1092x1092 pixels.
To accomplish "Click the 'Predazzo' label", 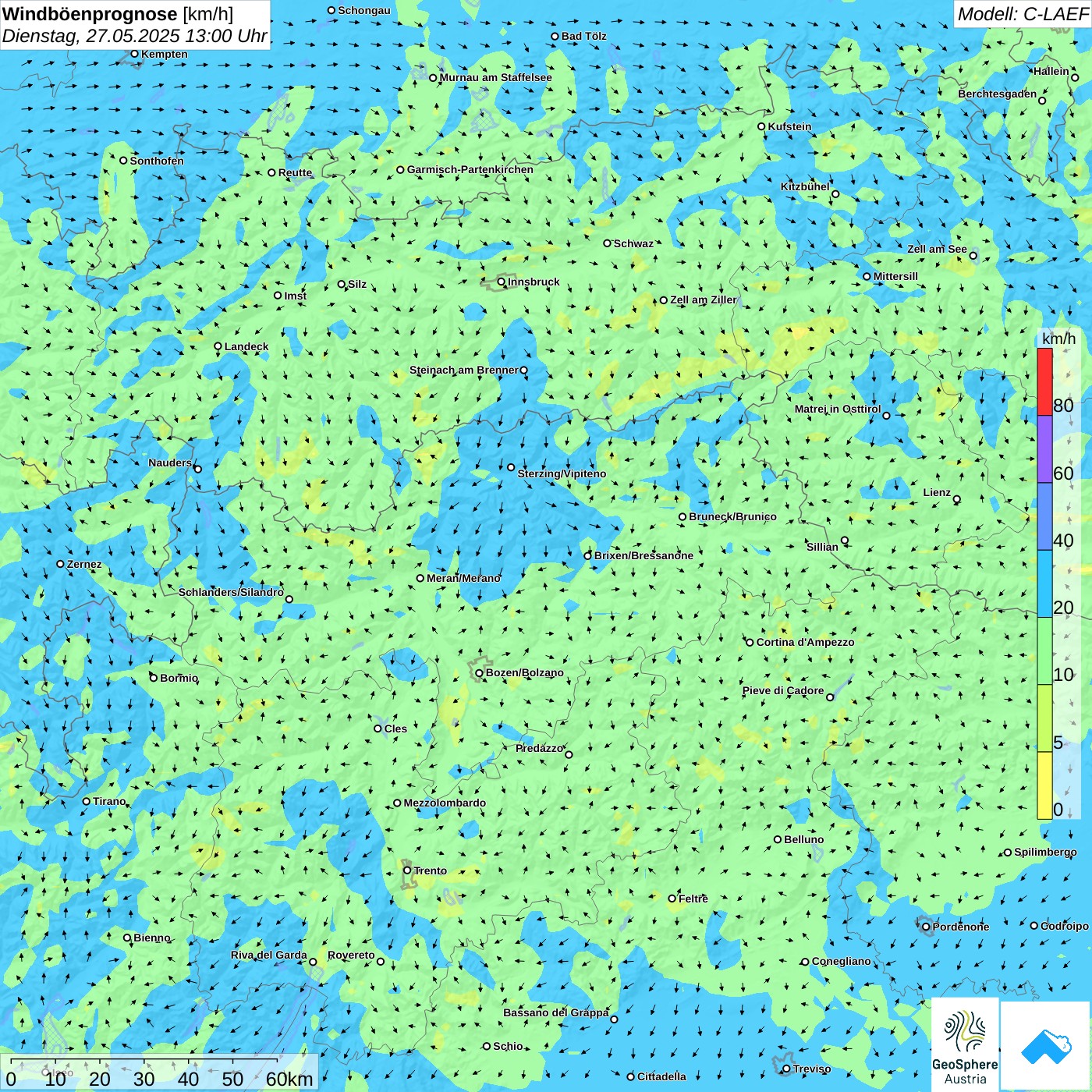I will tap(539, 748).
